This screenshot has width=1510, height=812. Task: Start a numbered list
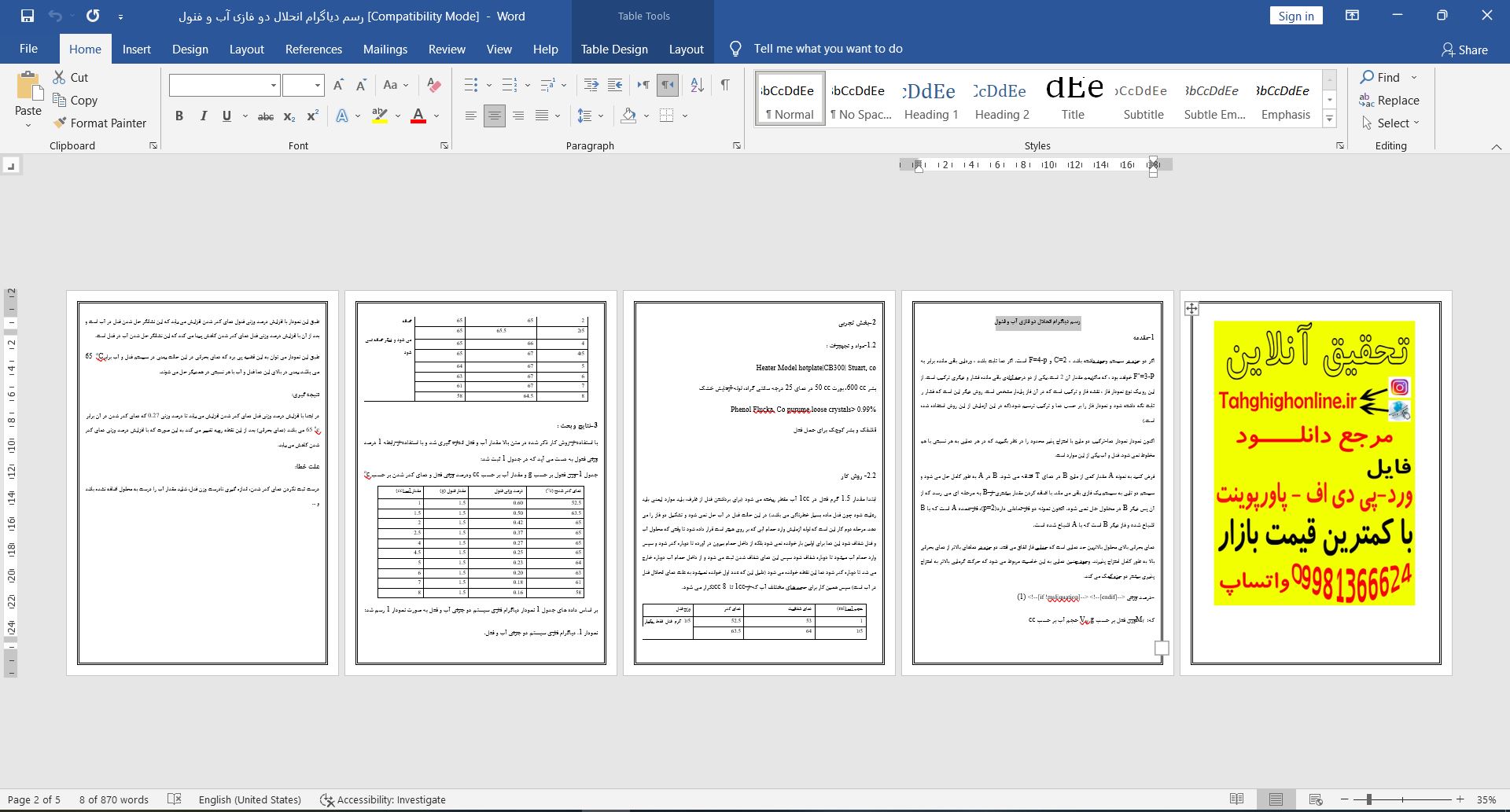coord(510,85)
